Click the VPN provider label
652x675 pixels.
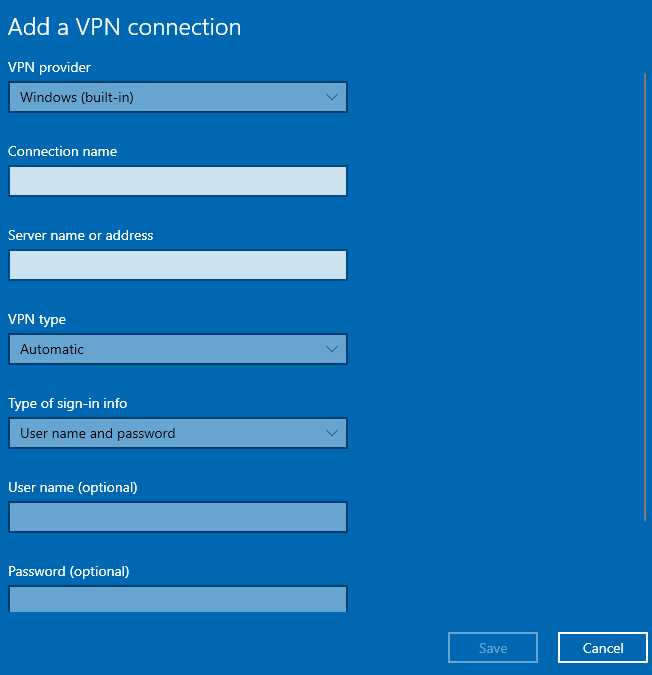coord(49,68)
